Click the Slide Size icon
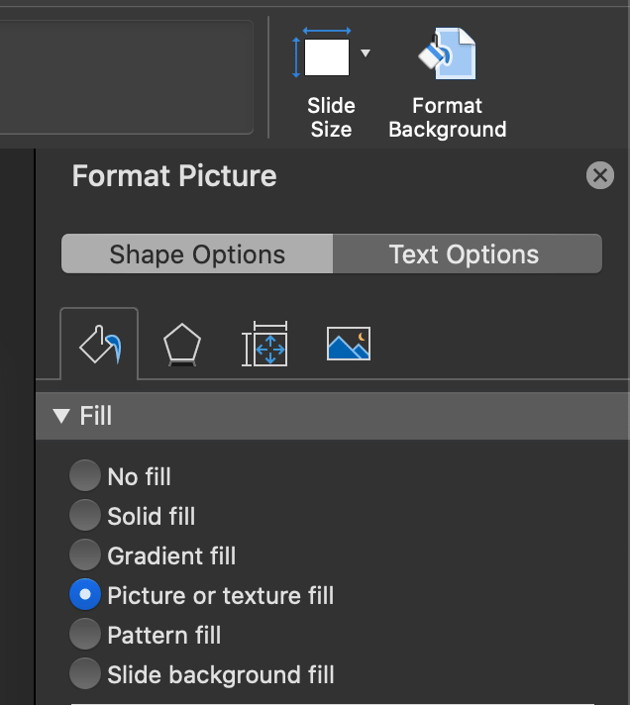This screenshot has height=705, width=630. (x=326, y=56)
